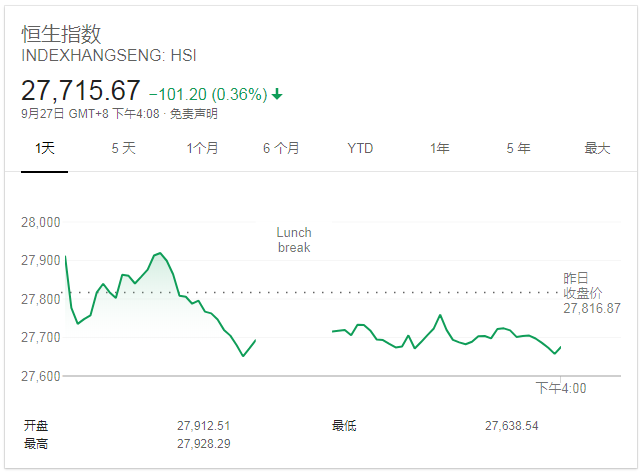The width and height of the screenshot is (642, 472).
Task: Click the 开盘 label
Action: point(36,426)
